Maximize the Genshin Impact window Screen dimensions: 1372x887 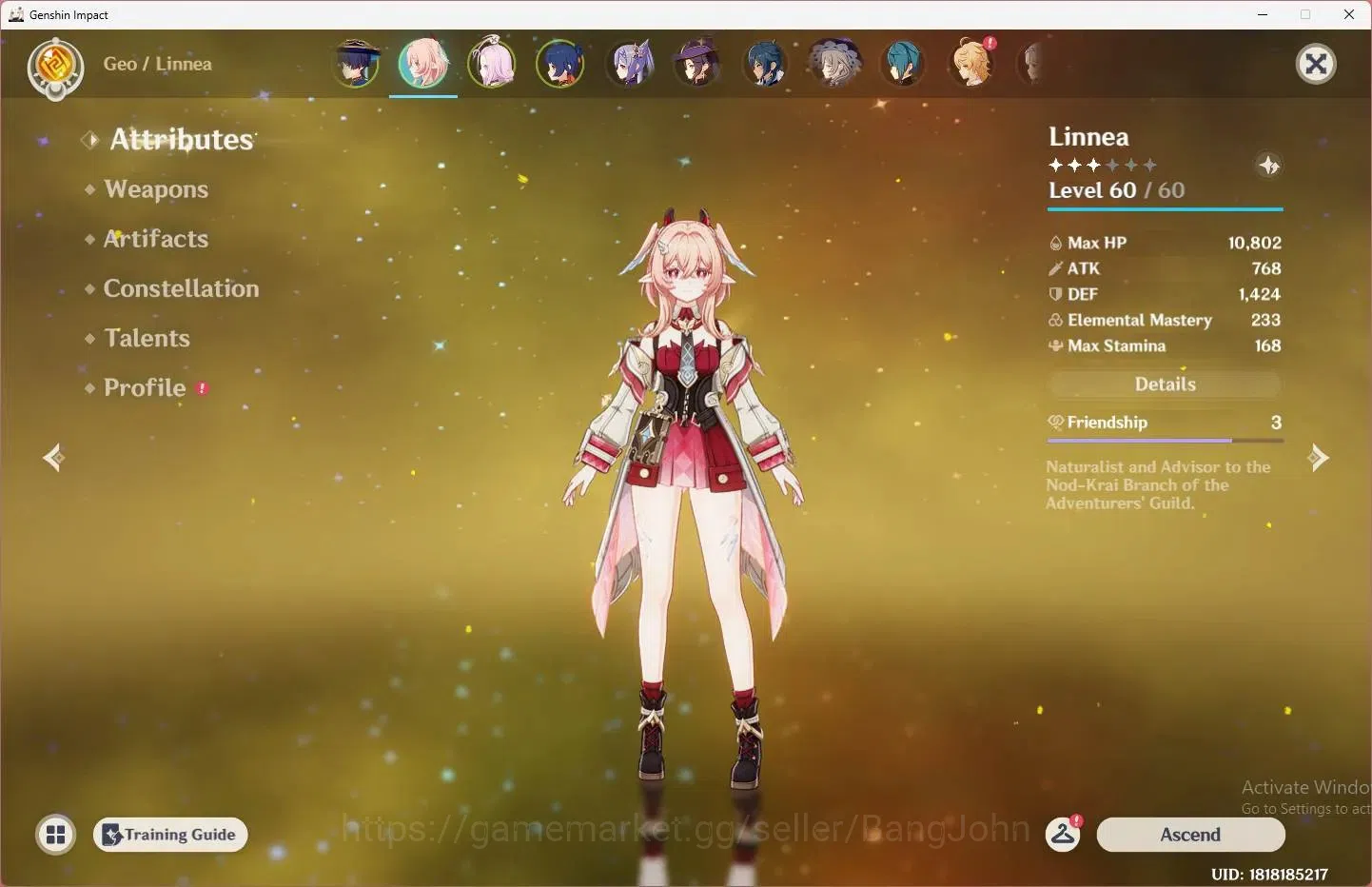point(1305,14)
